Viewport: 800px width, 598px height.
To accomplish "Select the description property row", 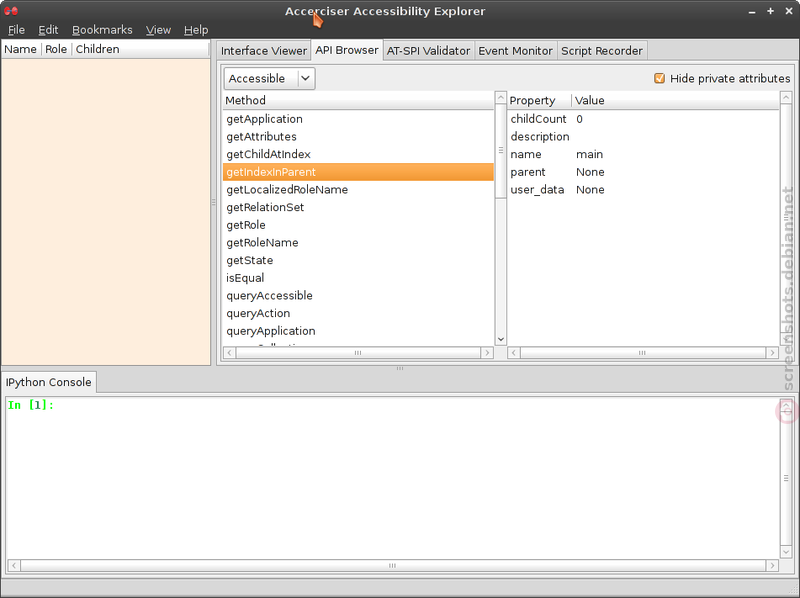I will pos(643,137).
